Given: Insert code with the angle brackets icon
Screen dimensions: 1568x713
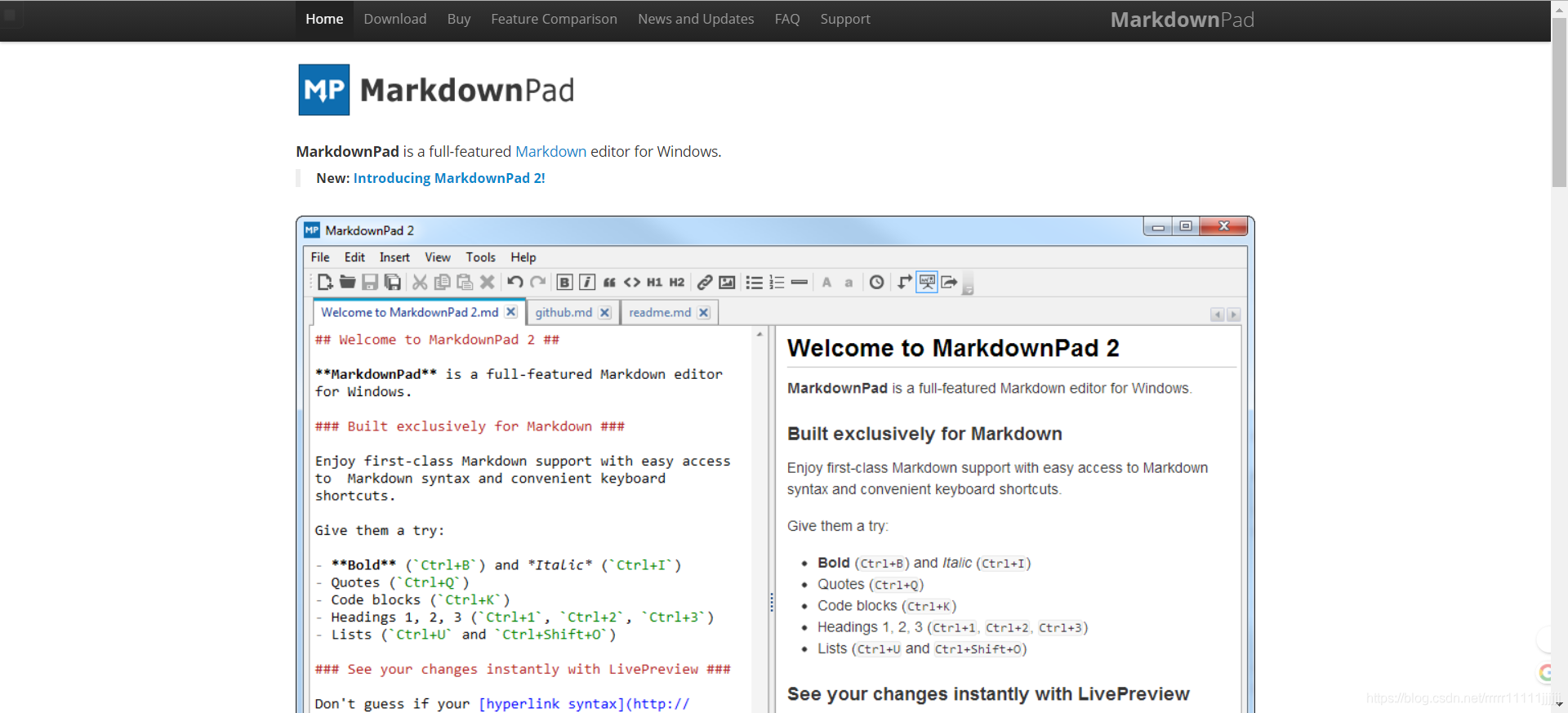Looking at the screenshot, I should tap(632, 283).
